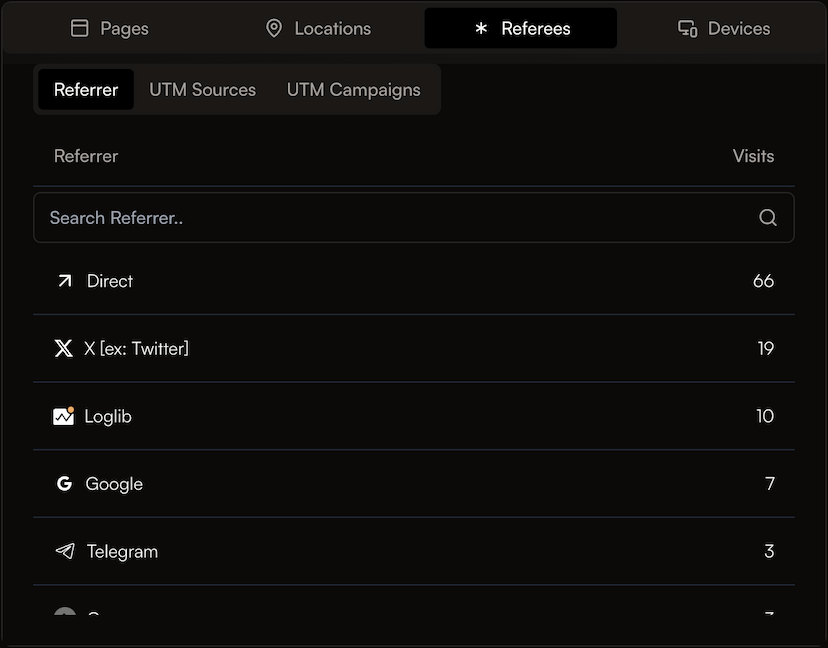828x648 pixels.
Task: Click the Devices monitor icon
Action: 687,28
